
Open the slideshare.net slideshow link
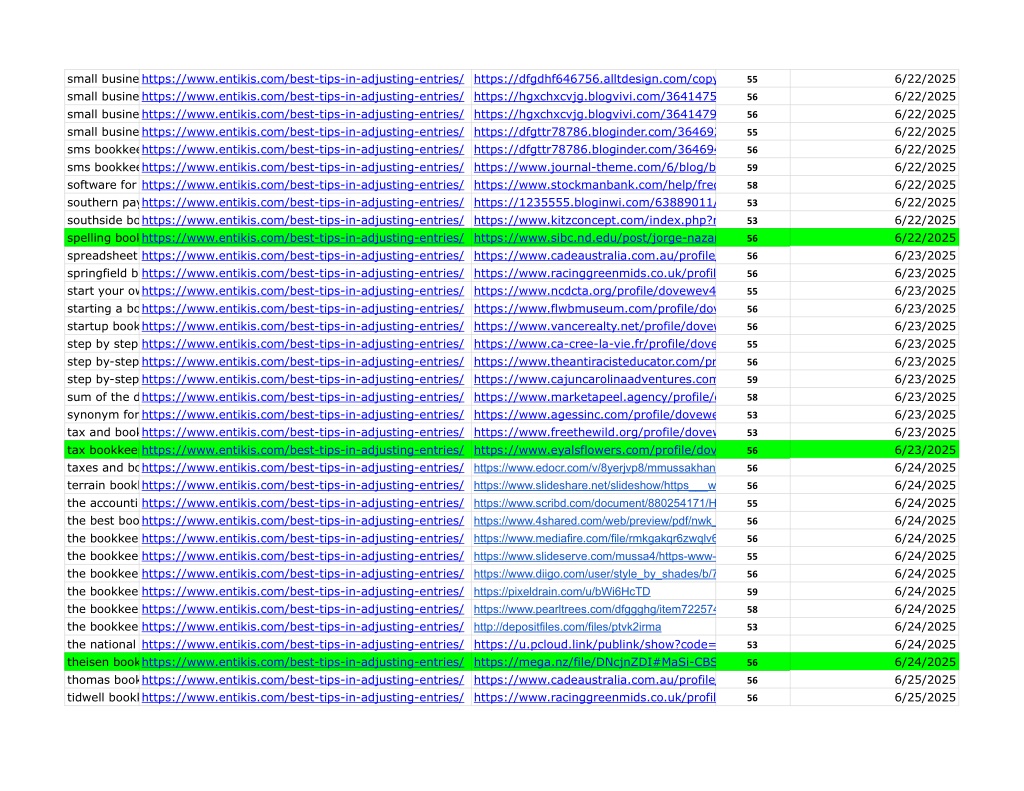pos(594,485)
